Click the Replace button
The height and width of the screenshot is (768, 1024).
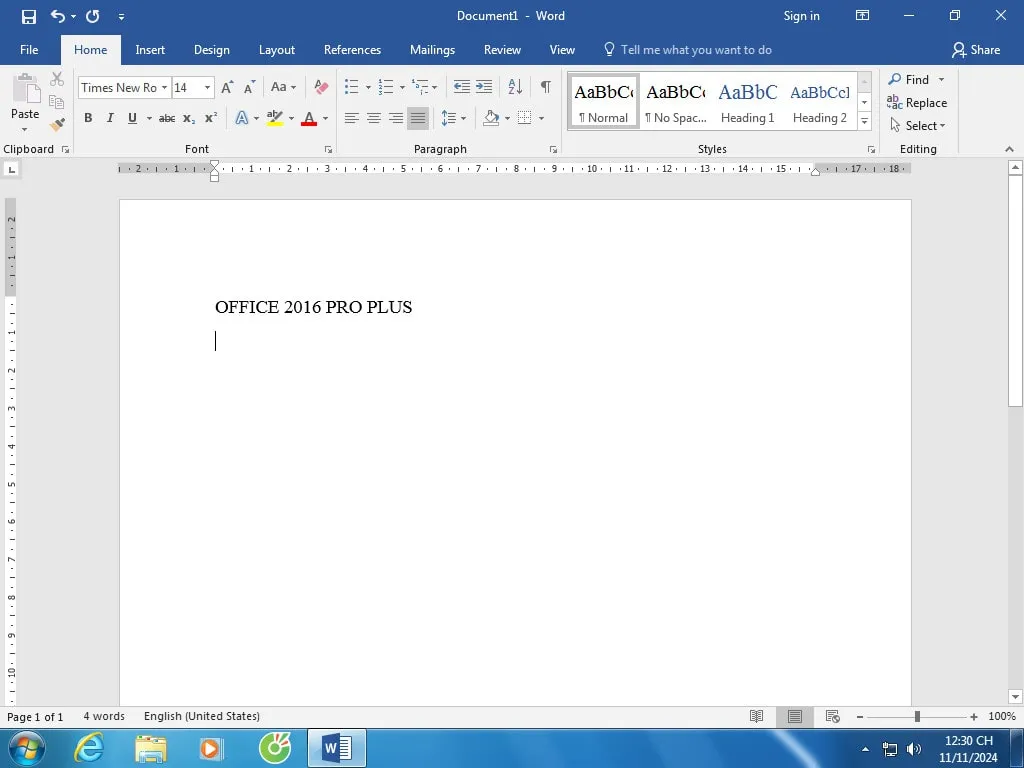[917, 103]
